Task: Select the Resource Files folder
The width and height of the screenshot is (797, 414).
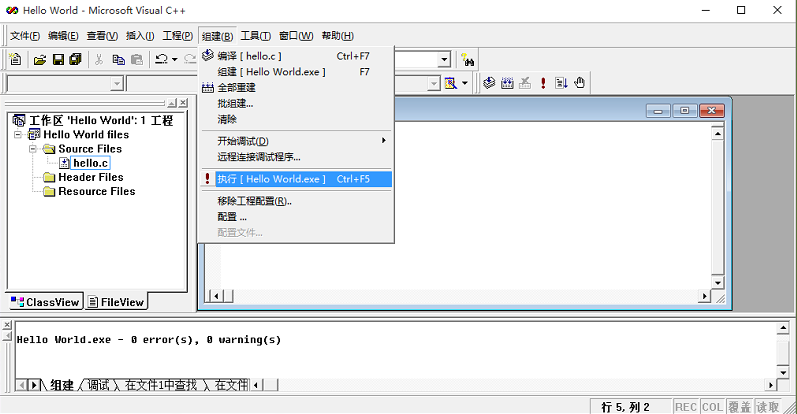Action: tap(97, 191)
